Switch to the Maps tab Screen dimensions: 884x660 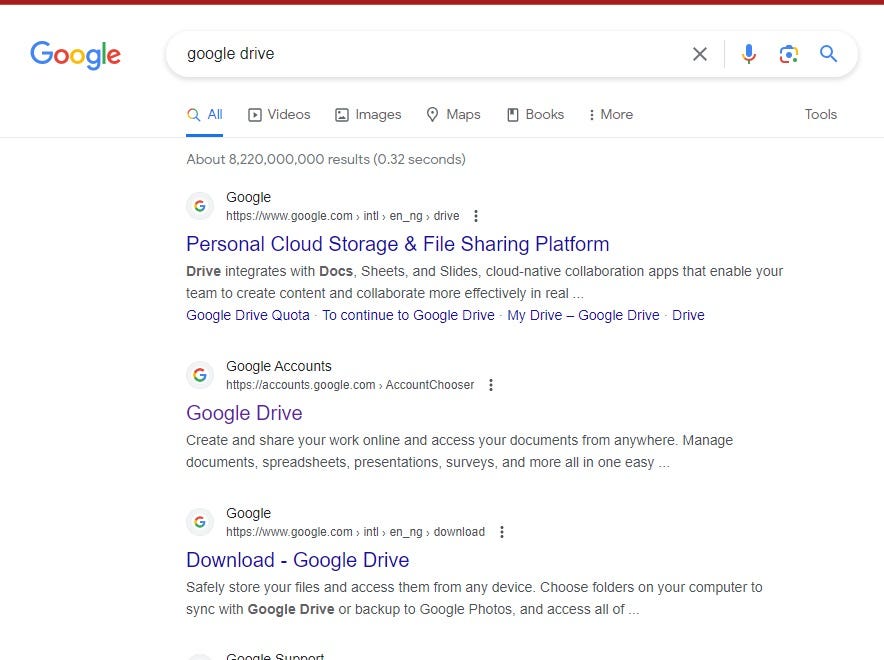[454, 114]
